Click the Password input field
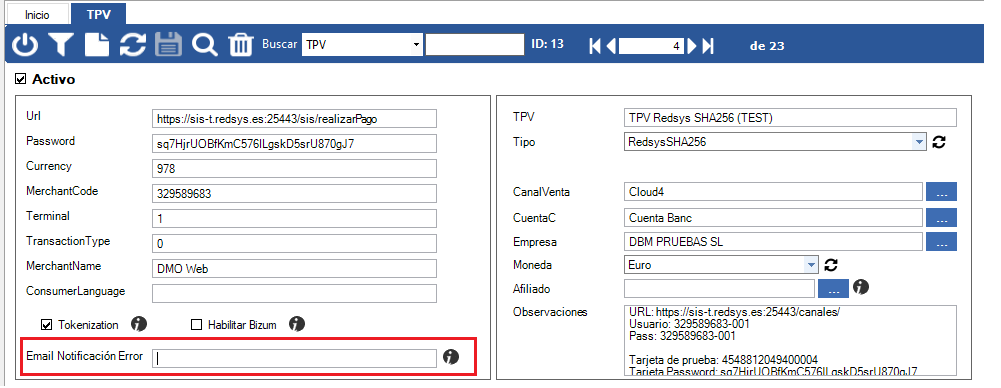Viewport: 1001px width, 388px height. (294, 144)
